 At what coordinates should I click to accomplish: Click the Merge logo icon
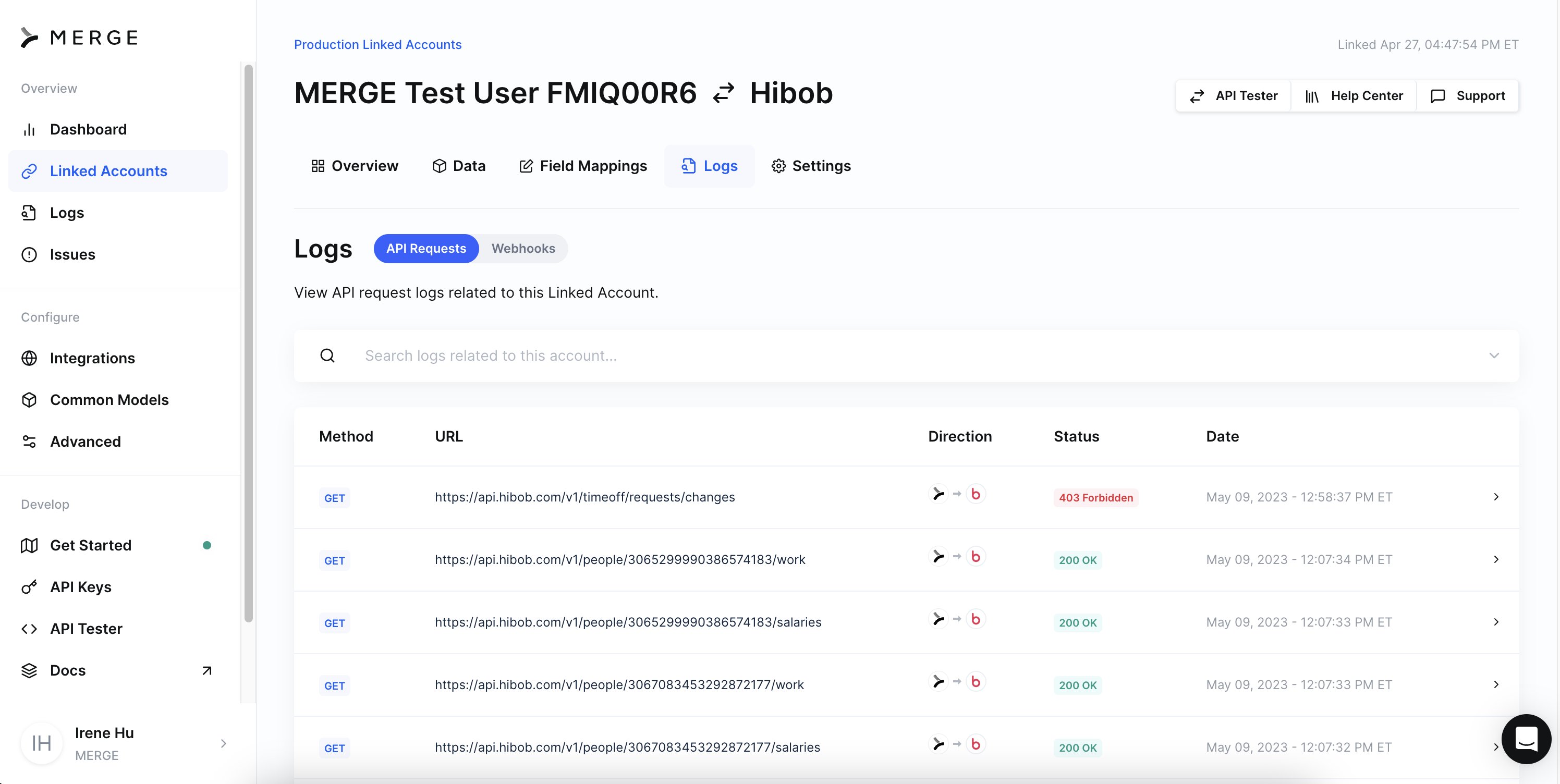click(x=29, y=38)
